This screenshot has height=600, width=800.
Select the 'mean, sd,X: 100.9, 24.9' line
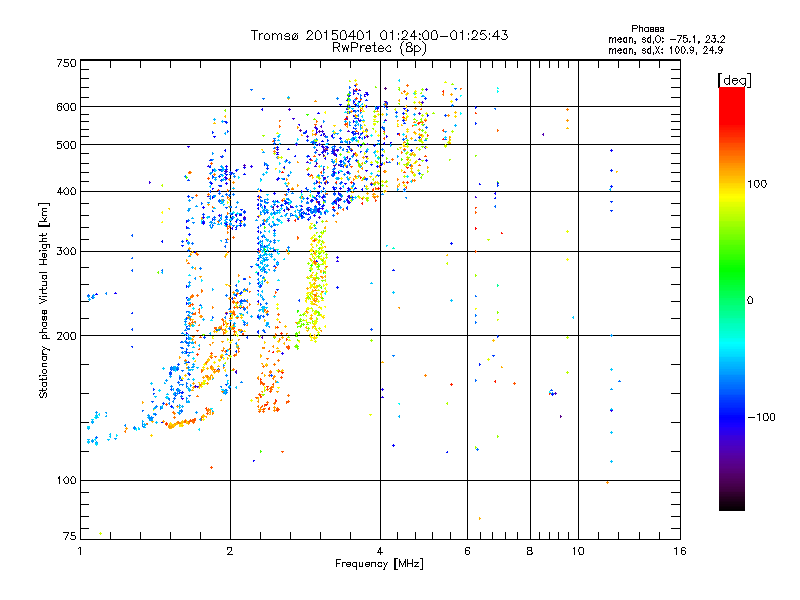pos(665,50)
